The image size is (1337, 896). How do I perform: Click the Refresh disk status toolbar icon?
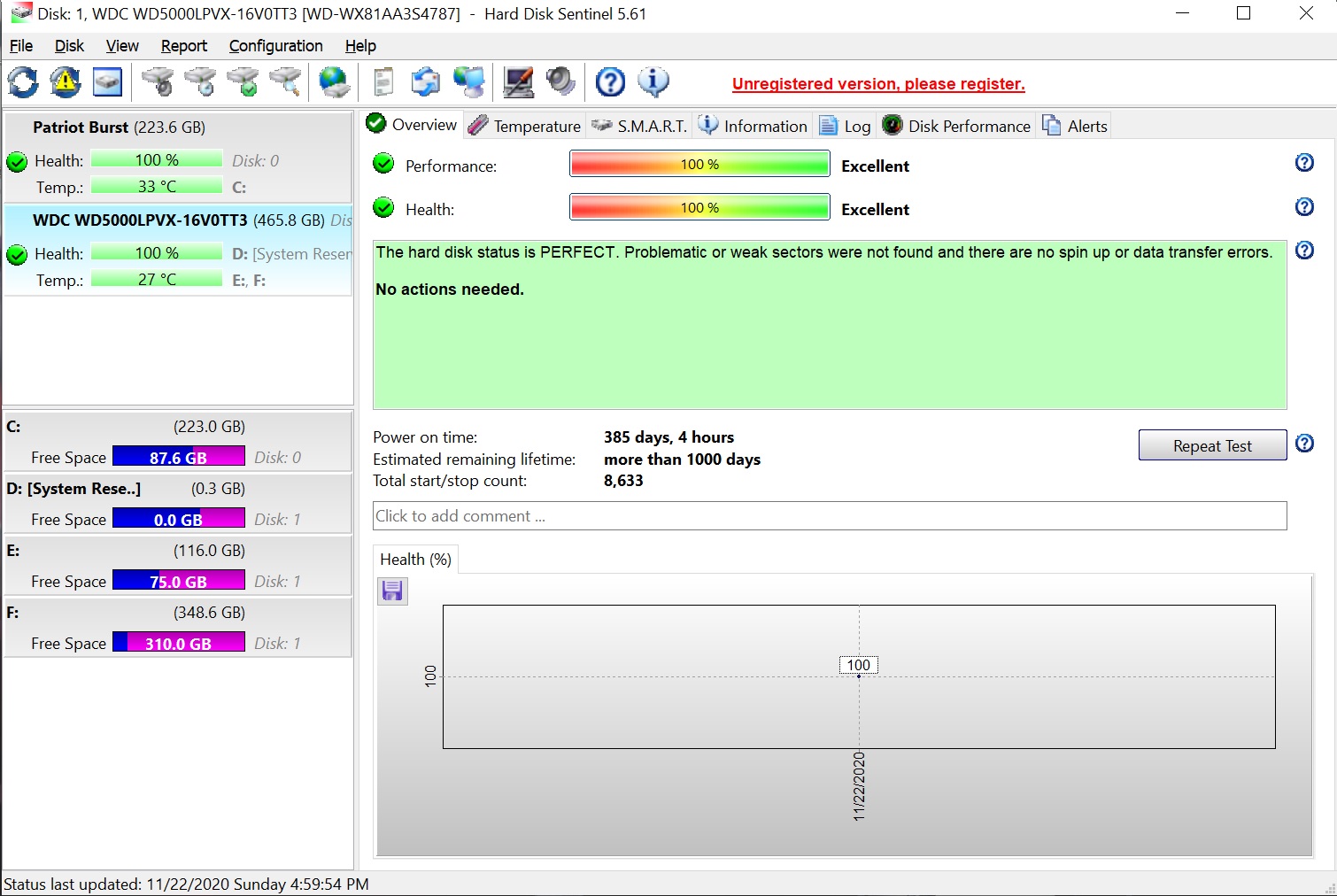23,82
